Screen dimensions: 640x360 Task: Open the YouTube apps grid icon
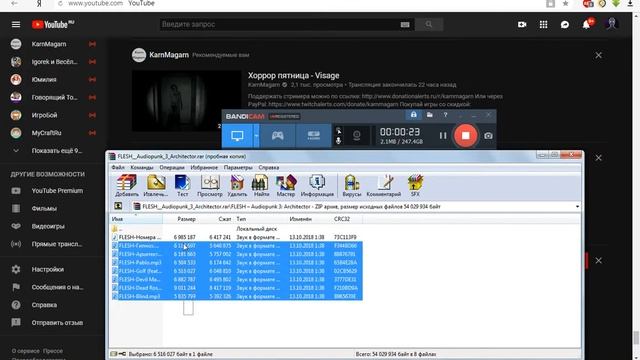543,24
